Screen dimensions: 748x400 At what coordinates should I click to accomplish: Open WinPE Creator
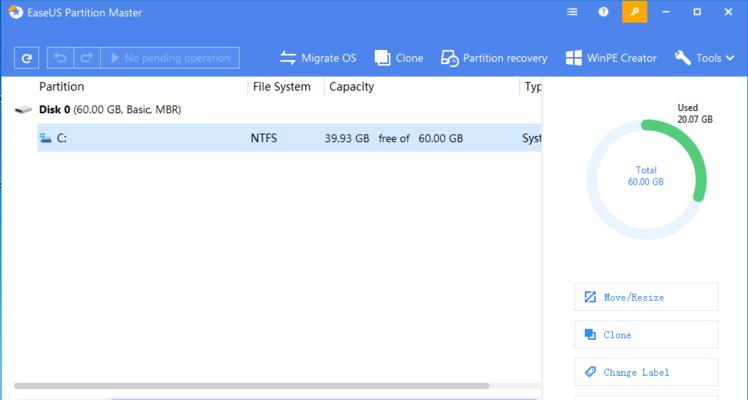[611, 58]
